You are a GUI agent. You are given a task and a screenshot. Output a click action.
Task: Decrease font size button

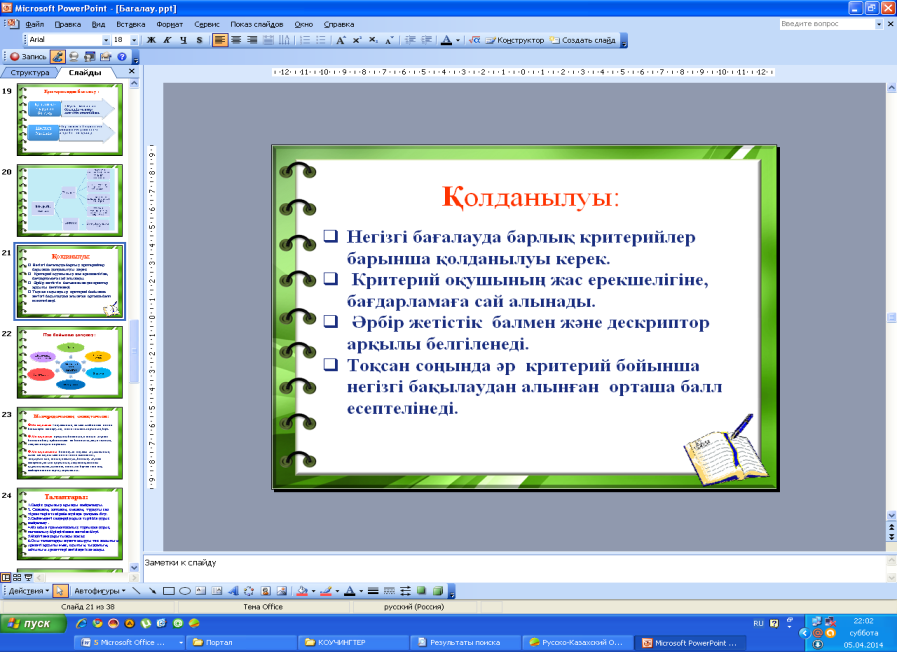[389, 40]
